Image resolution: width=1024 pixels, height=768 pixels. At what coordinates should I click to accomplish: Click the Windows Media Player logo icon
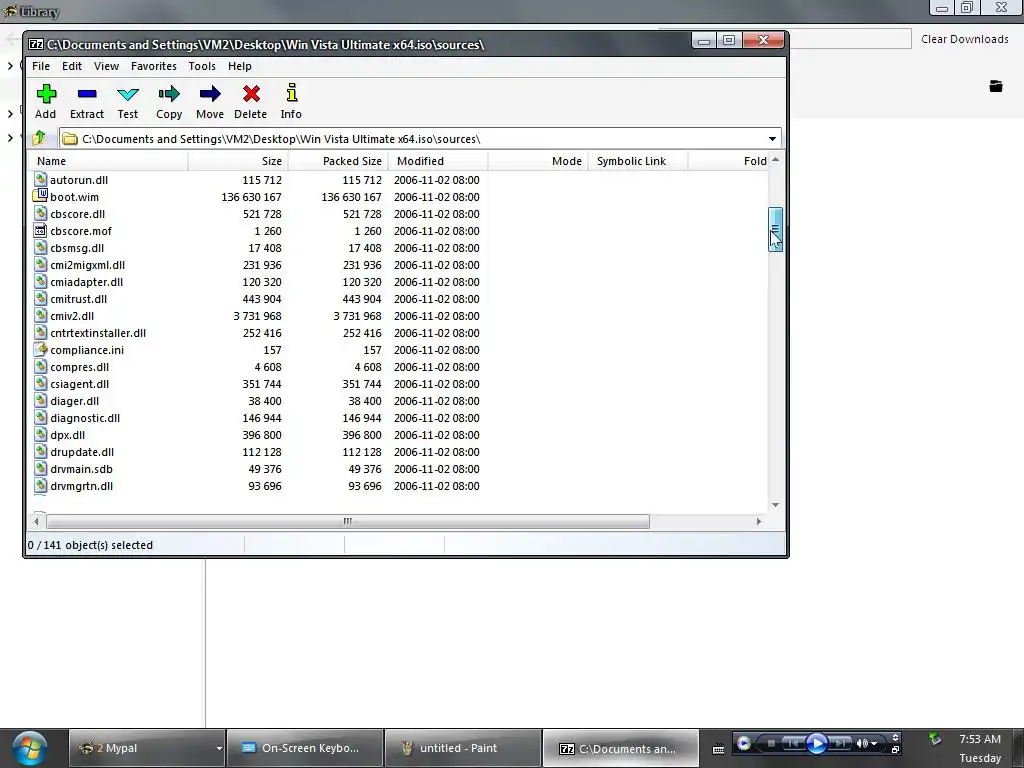pyautogui.click(x=743, y=743)
